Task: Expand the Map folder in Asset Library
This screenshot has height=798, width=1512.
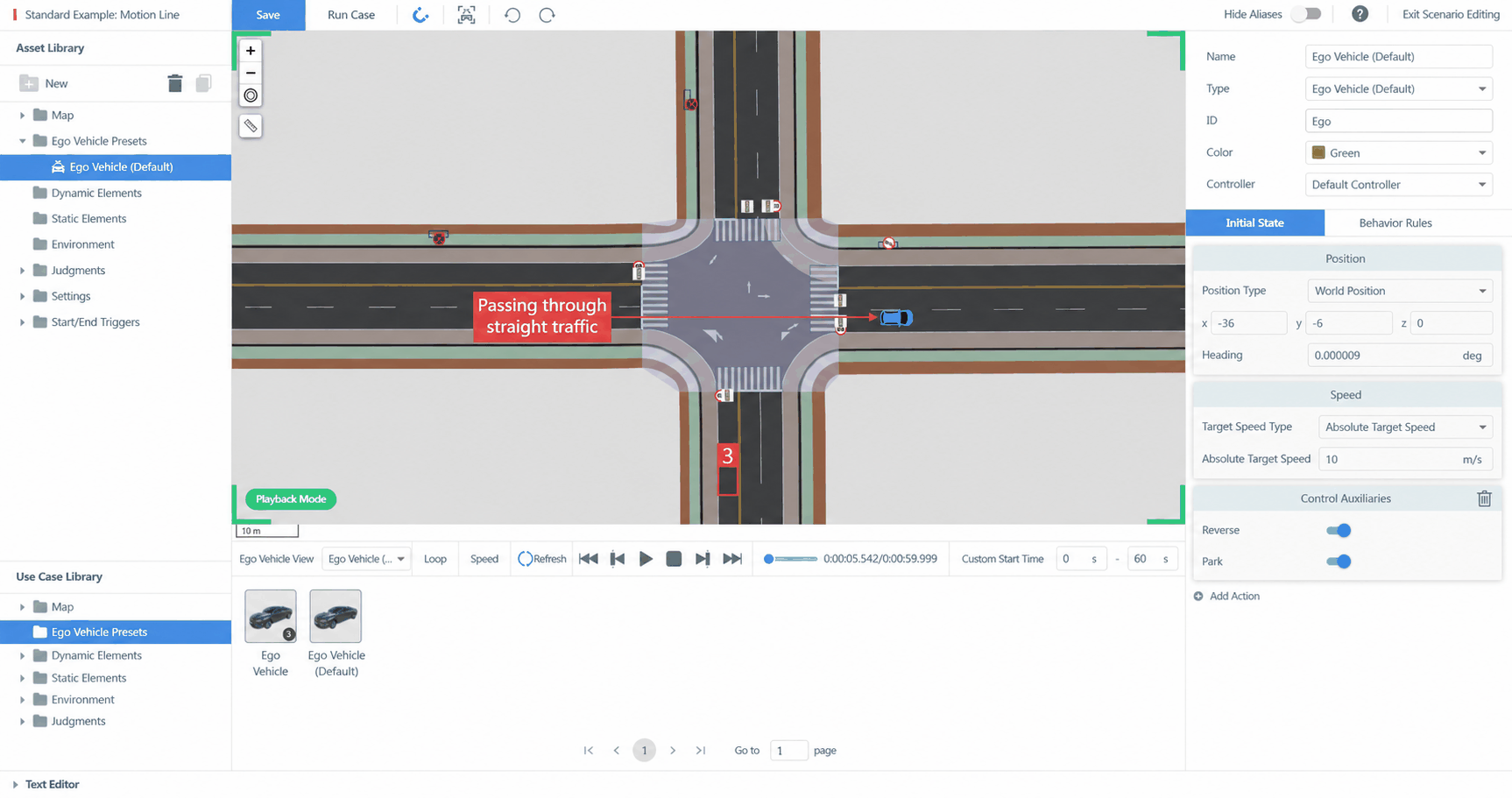Action: pos(23,116)
